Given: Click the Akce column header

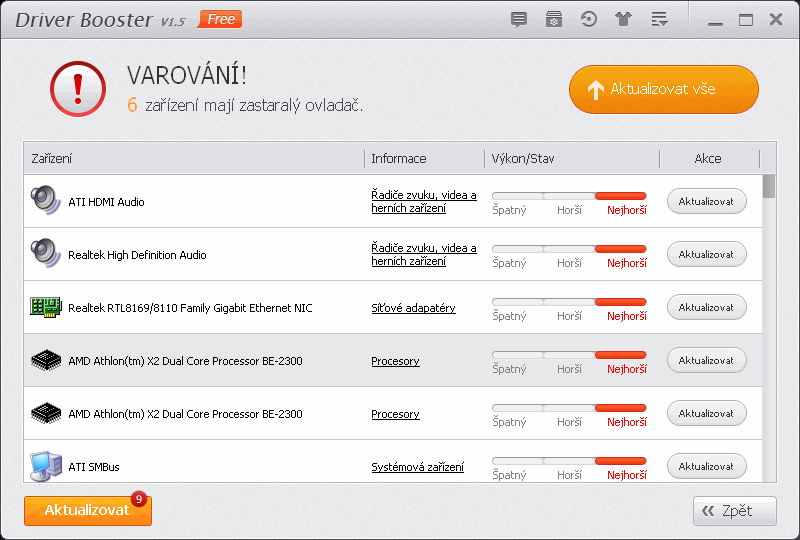Looking at the screenshot, I should pos(709,159).
